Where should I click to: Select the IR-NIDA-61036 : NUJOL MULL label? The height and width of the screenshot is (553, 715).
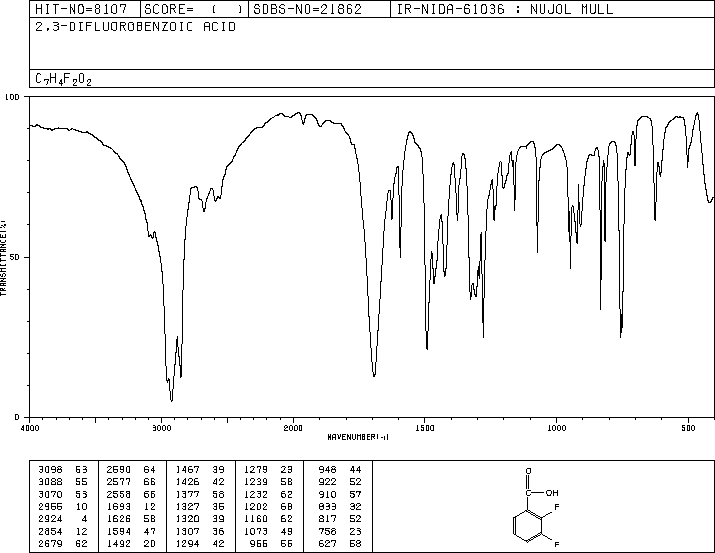pos(505,9)
